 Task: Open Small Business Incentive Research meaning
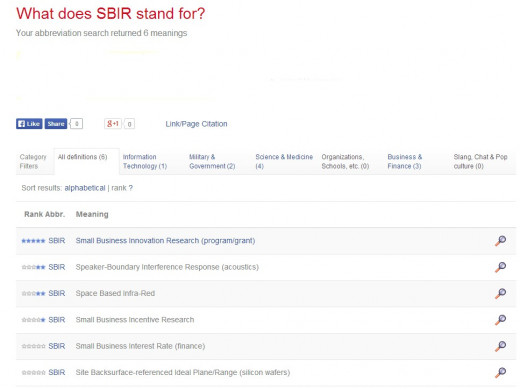pyautogui.click(x=135, y=320)
